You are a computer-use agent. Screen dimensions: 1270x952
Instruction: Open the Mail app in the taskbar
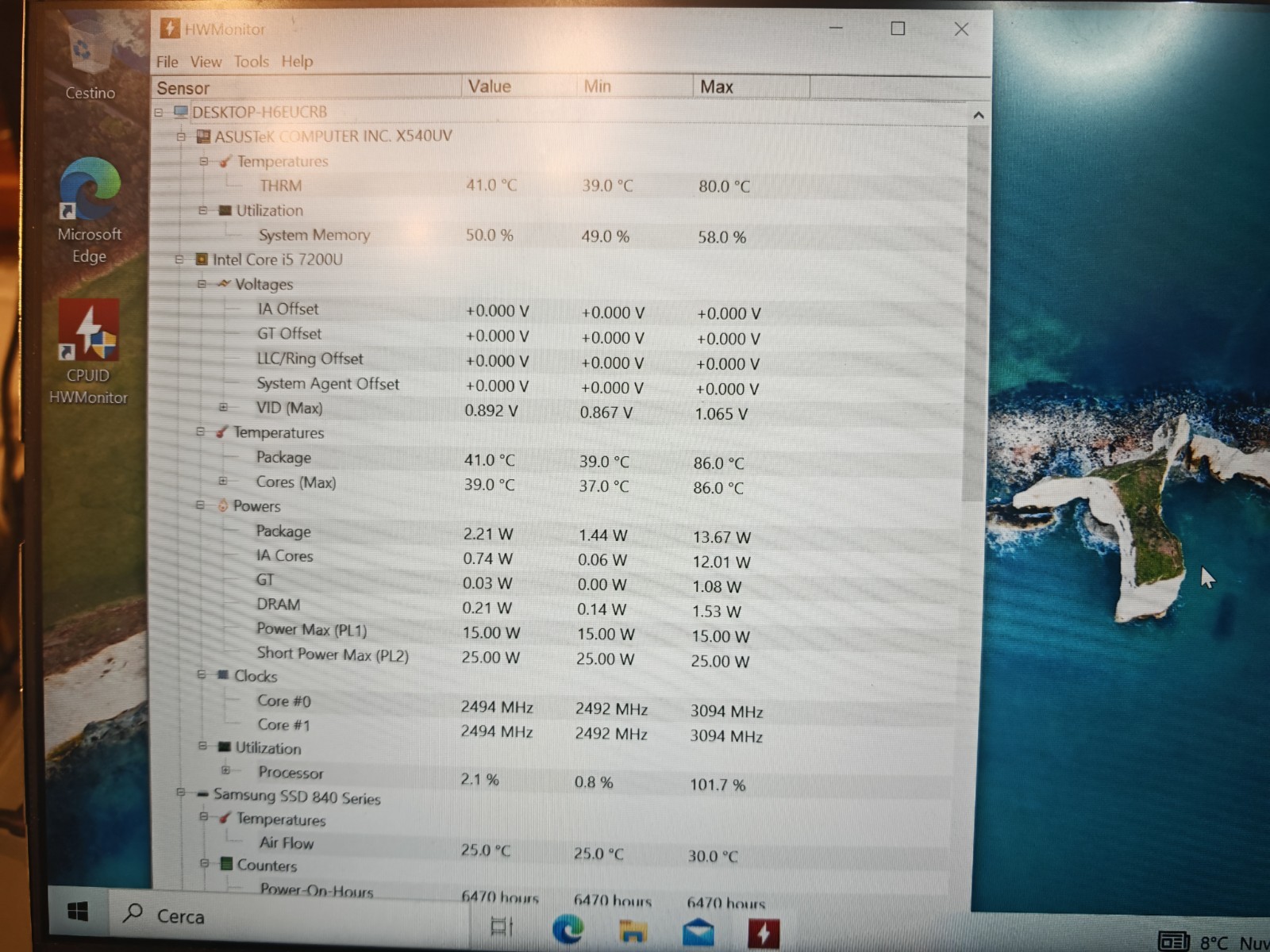pos(698,931)
